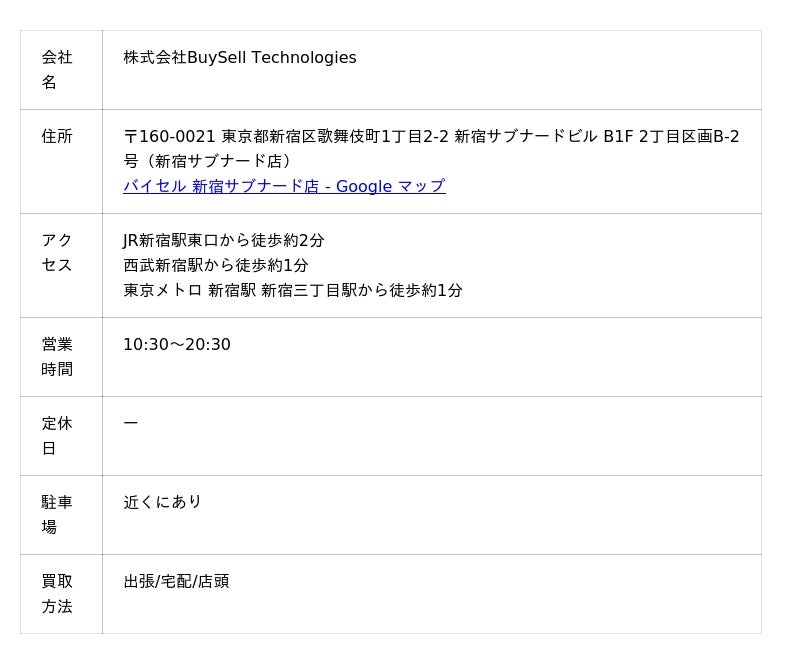Click the 西武新宿駅から徒歩約1分 line
The height and width of the screenshot is (664, 800).
point(216,265)
